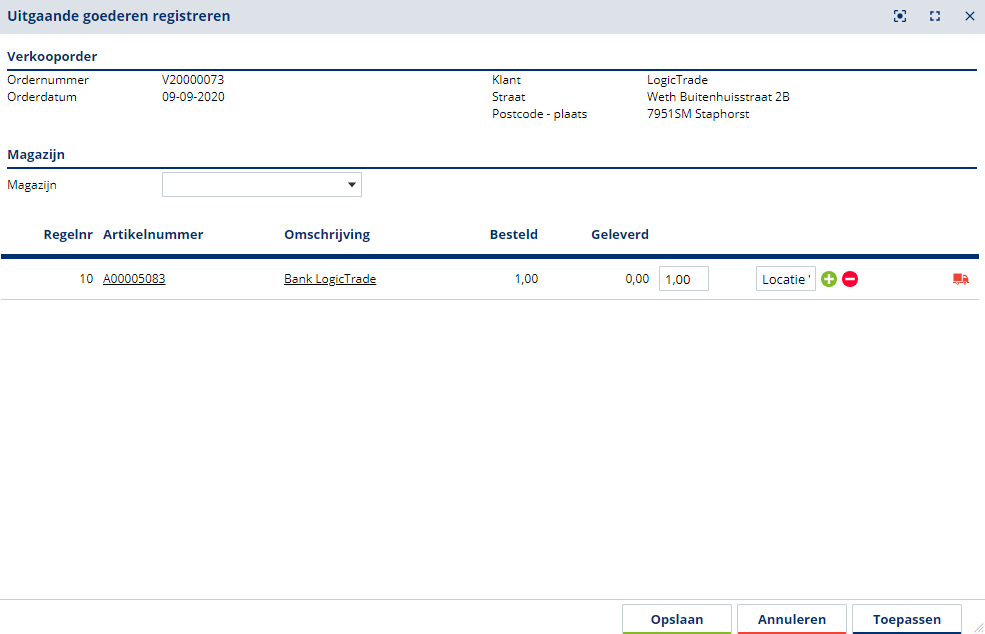Expand the dialog to full screen
985x634 pixels.
(x=935, y=16)
